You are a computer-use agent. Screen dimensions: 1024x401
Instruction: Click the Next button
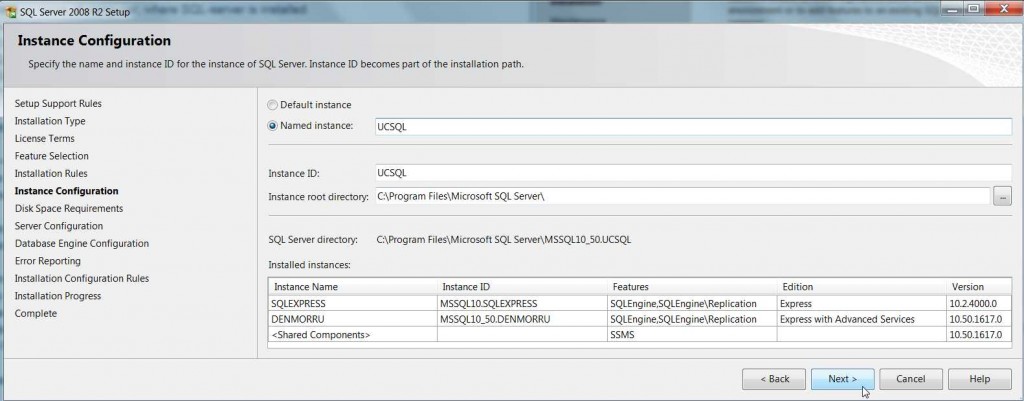[842, 379]
